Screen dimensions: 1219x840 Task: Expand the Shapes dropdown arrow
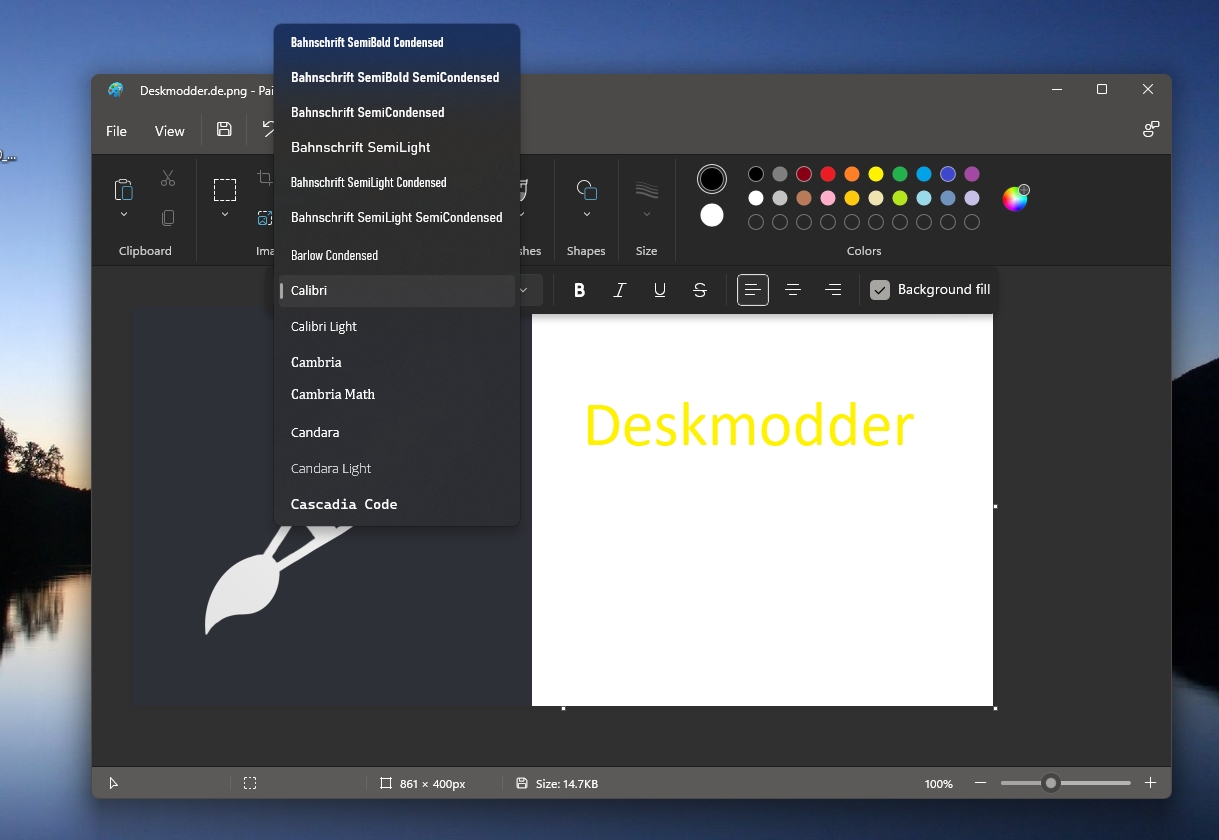pyautogui.click(x=586, y=214)
